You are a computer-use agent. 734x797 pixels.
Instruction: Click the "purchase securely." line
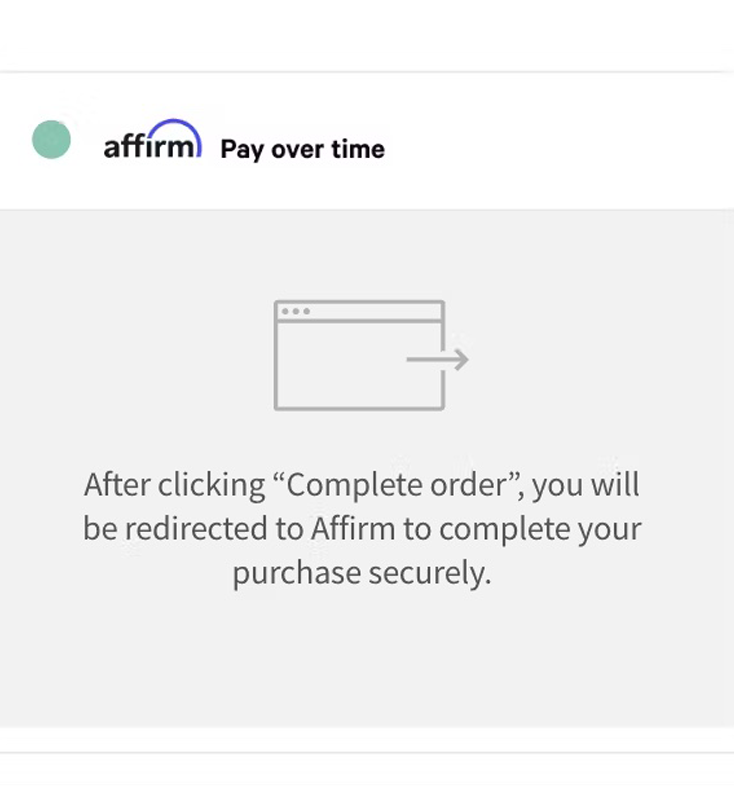click(x=362, y=573)
